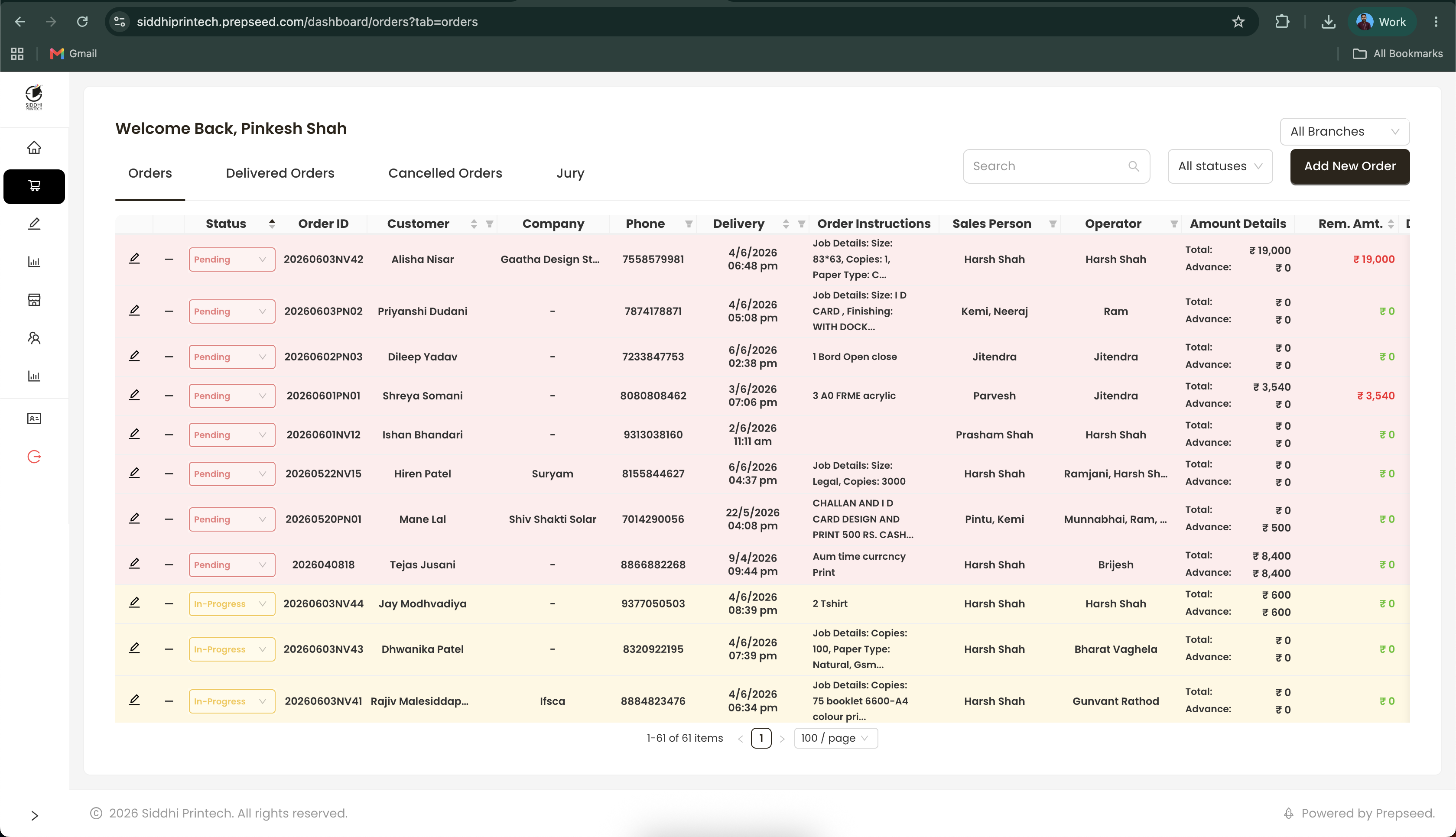This screenshot has height=837, width=1456.
Task: Toggle minus expander for Ishan Bhandari row
Action: pyautogui.click(x=169, y=435)
